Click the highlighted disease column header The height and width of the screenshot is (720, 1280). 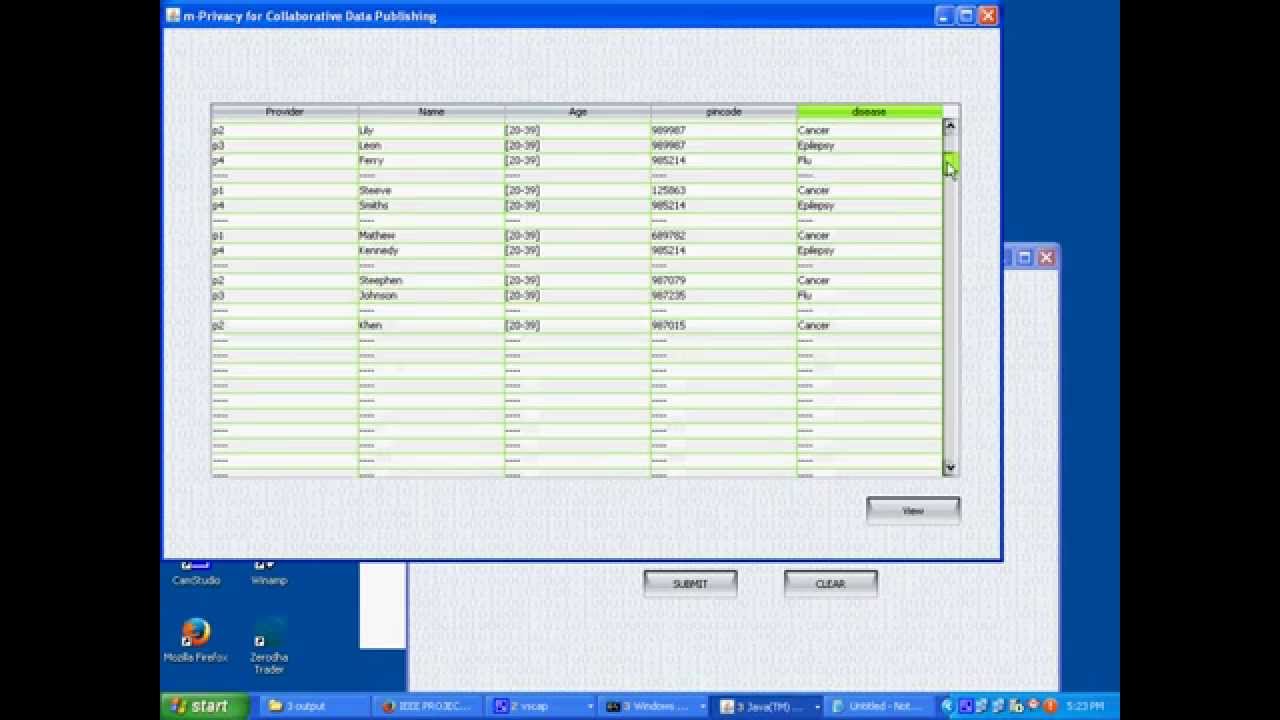click(869, 112)
